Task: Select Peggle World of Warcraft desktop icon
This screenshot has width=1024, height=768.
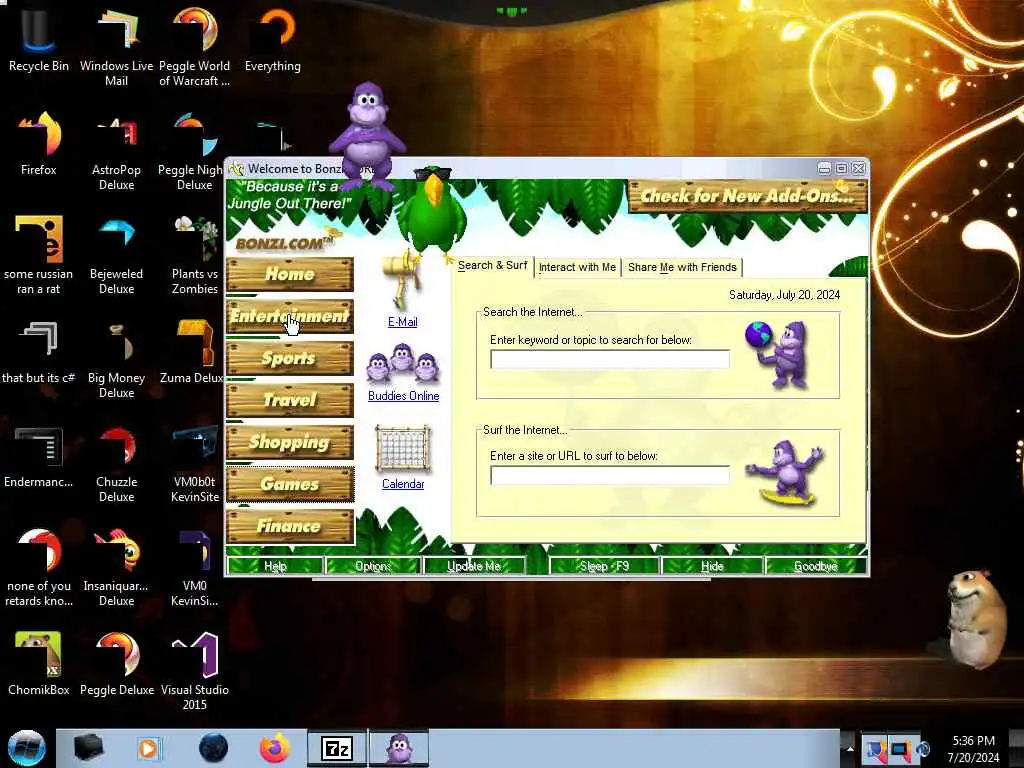Action: pos(195,46)
